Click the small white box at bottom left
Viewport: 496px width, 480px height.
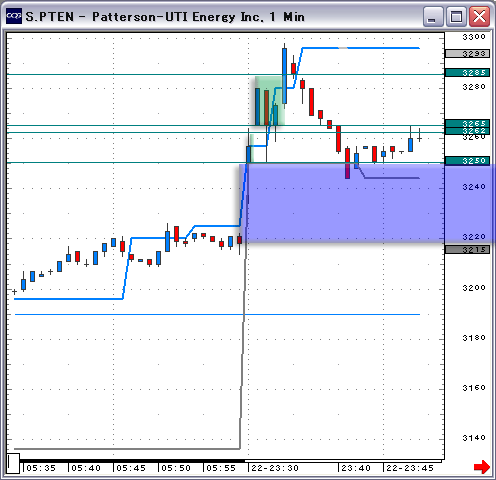click(x=13, y=463)
